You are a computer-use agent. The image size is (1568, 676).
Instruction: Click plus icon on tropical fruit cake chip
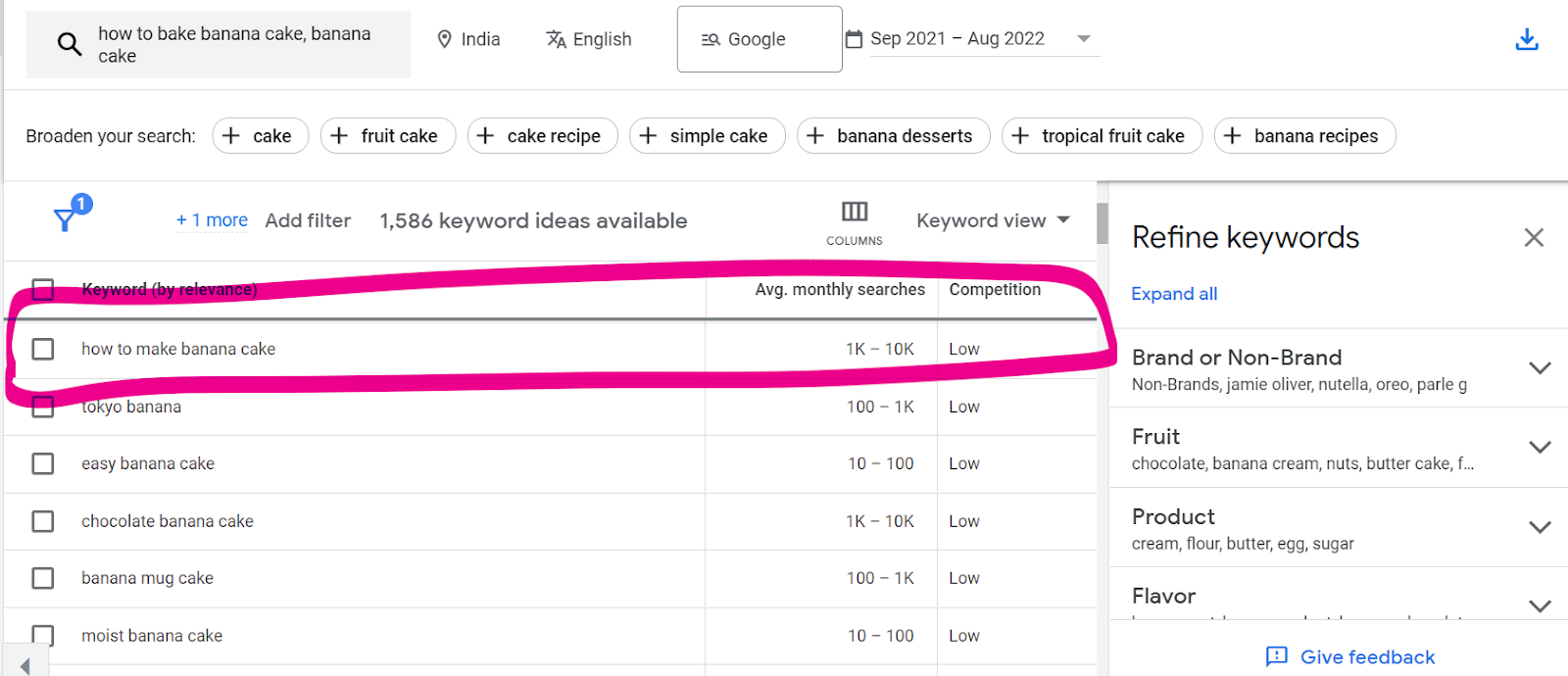[x=1020, y=135]
